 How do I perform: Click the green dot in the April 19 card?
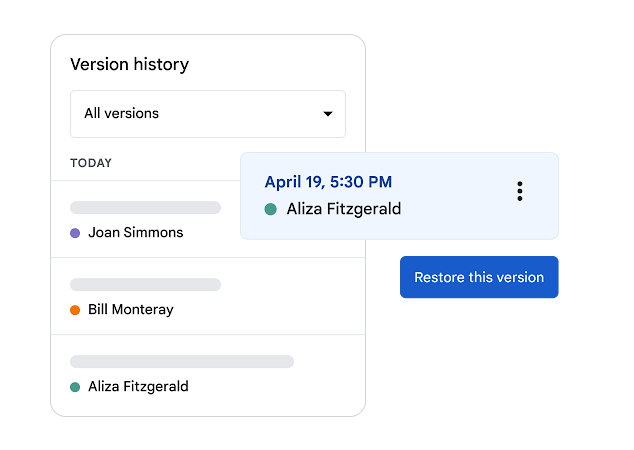tap(271, 209)
